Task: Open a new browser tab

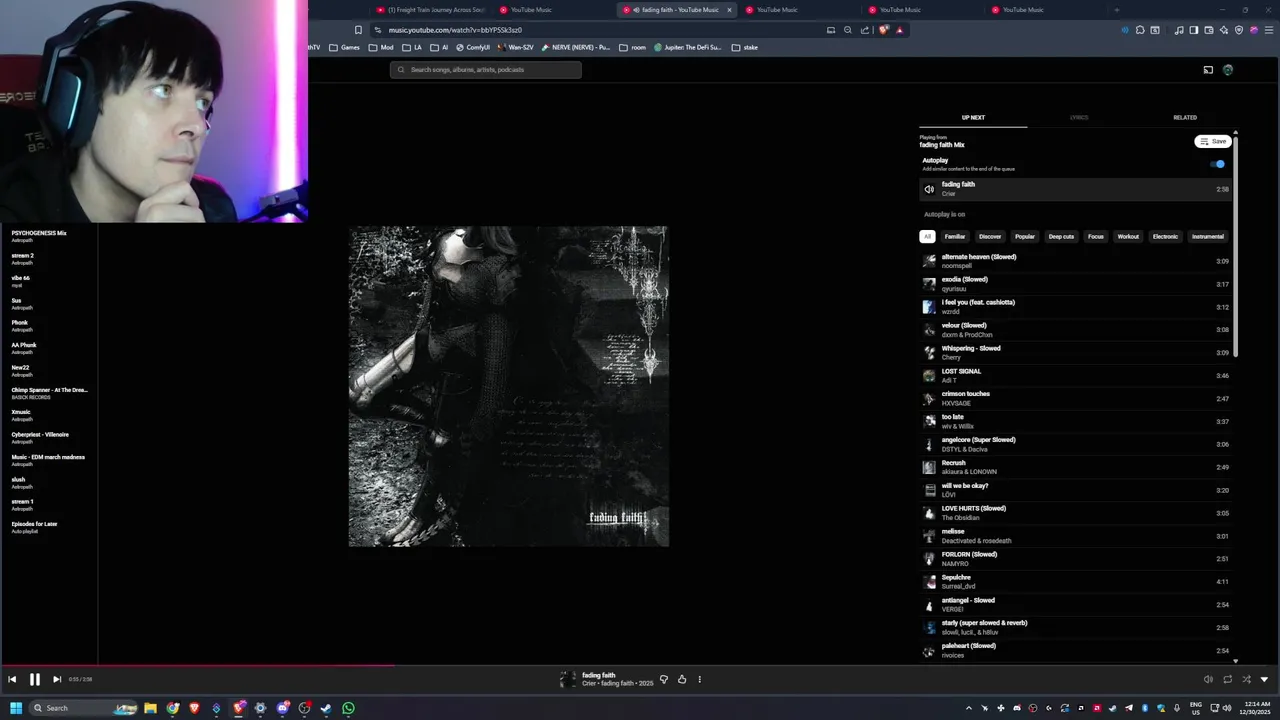Action: coord(1117,10)
